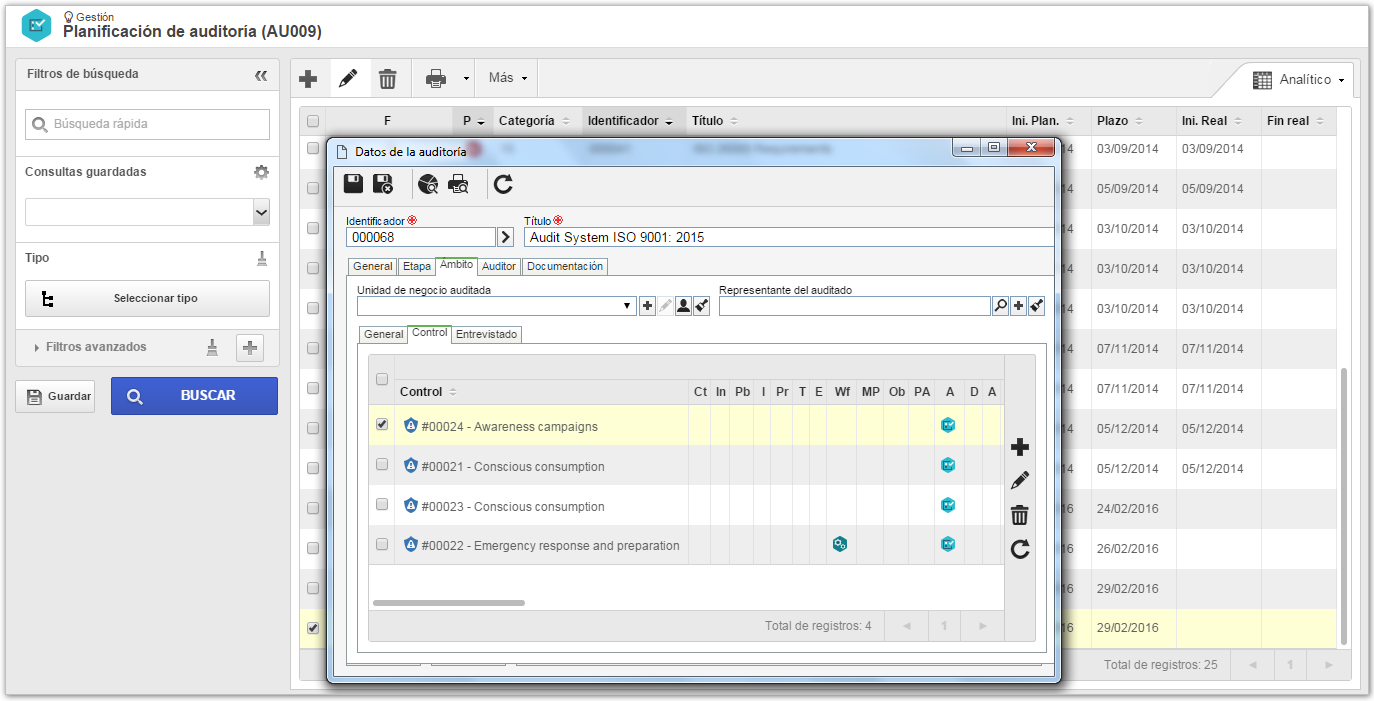This screenshot has height=701, width=1374.
Task: Click the save icon in audit dialog
Action: pos(353,183)
